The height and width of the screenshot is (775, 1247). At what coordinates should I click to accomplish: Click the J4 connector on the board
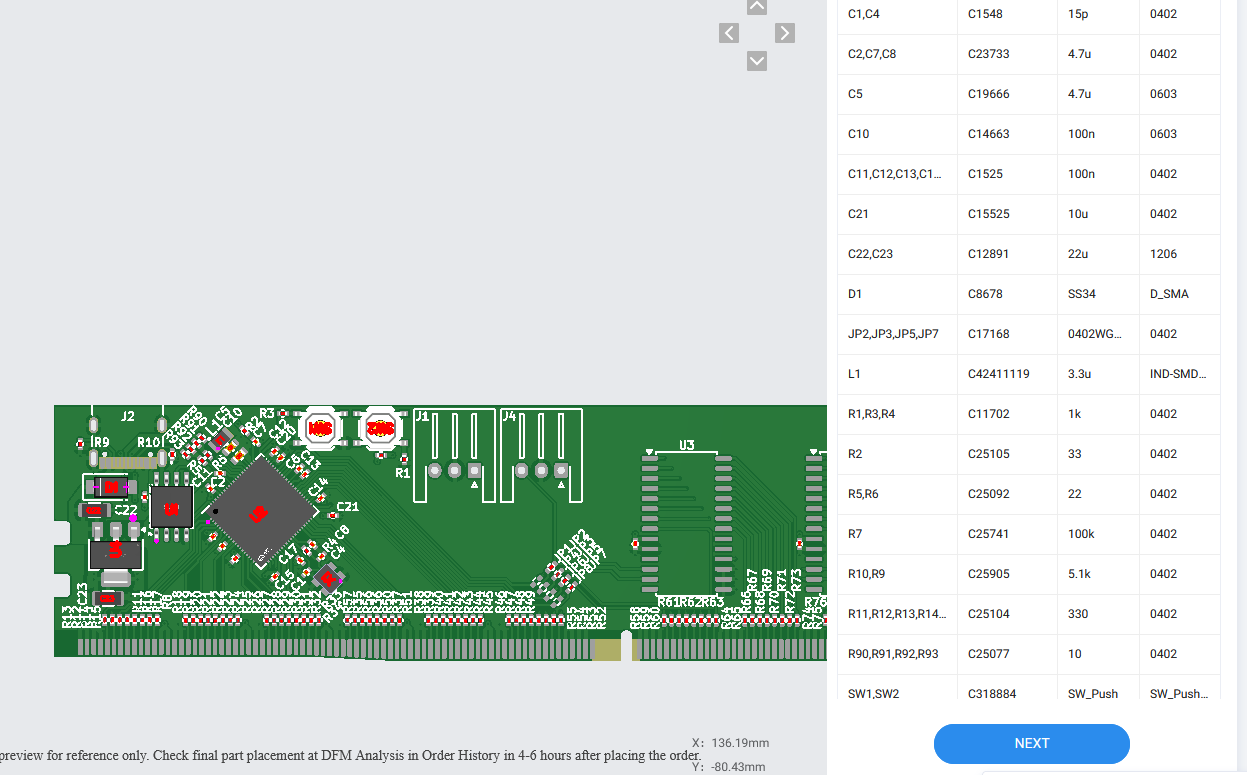click(541, 455)
